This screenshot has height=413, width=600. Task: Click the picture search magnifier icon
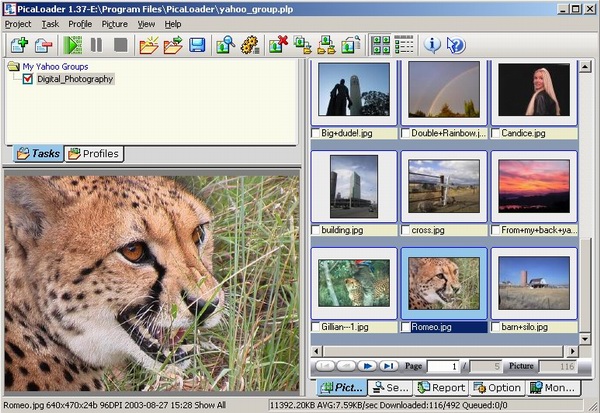coord(225,45)
